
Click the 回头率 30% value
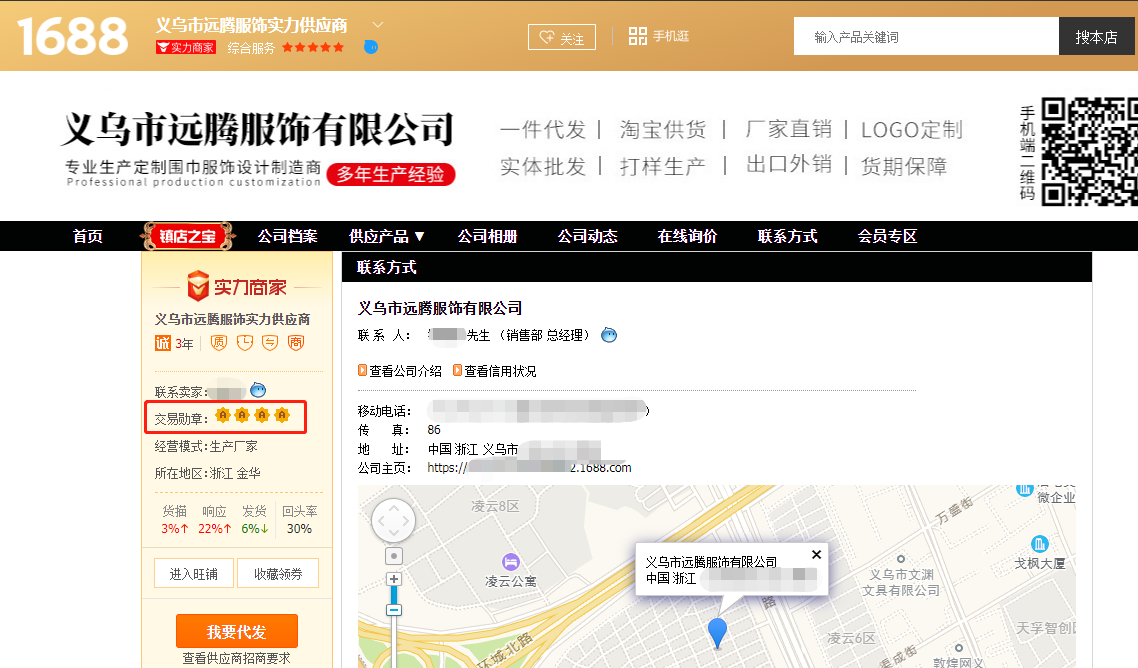tap(299, 529)
